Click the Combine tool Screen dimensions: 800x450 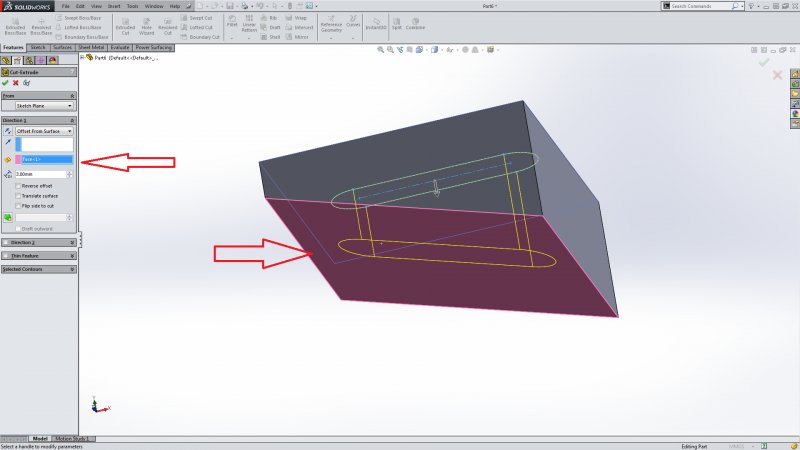(x=415, y=24)
